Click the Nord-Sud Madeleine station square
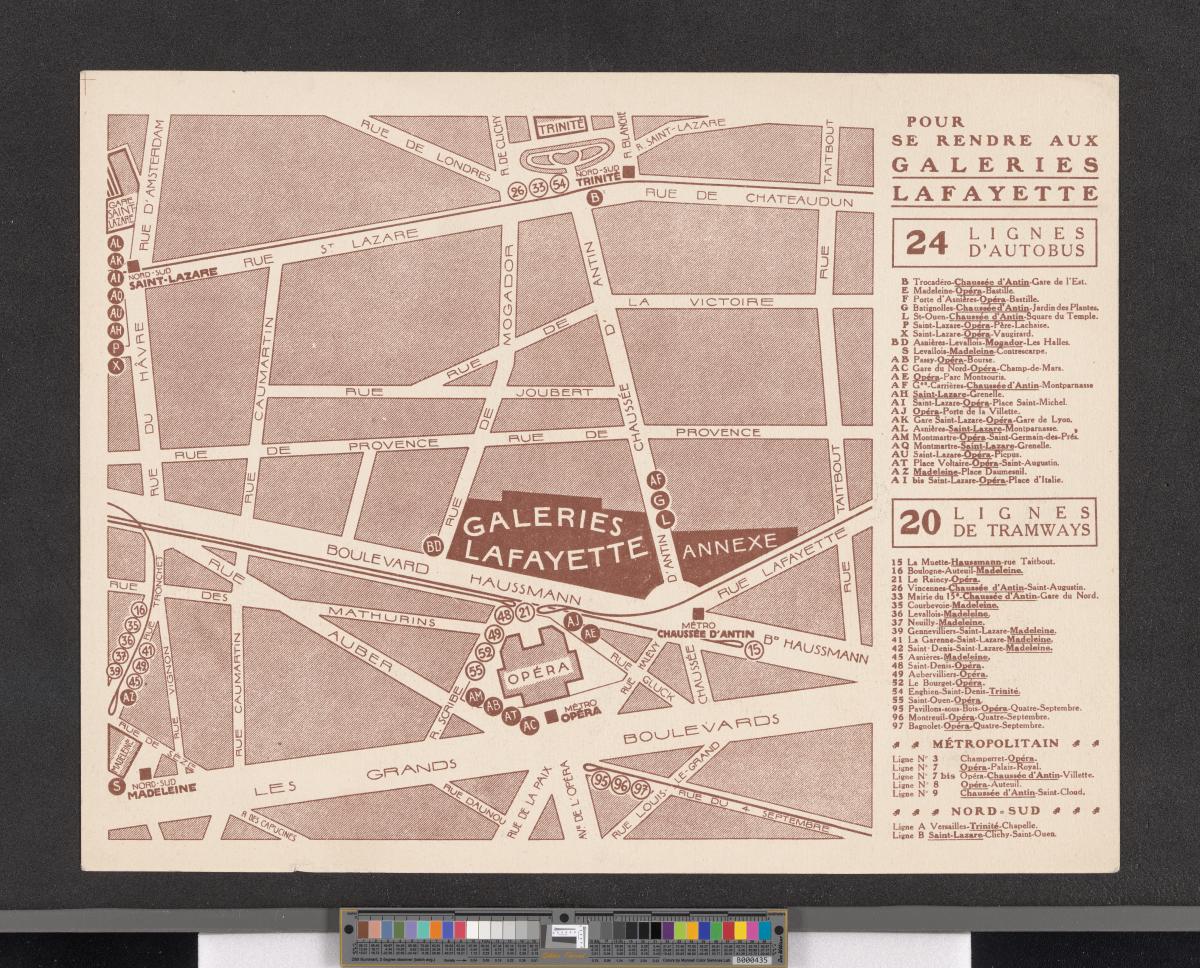The width and height of the screenshot is (1200, 968). (x=146, y=773)
